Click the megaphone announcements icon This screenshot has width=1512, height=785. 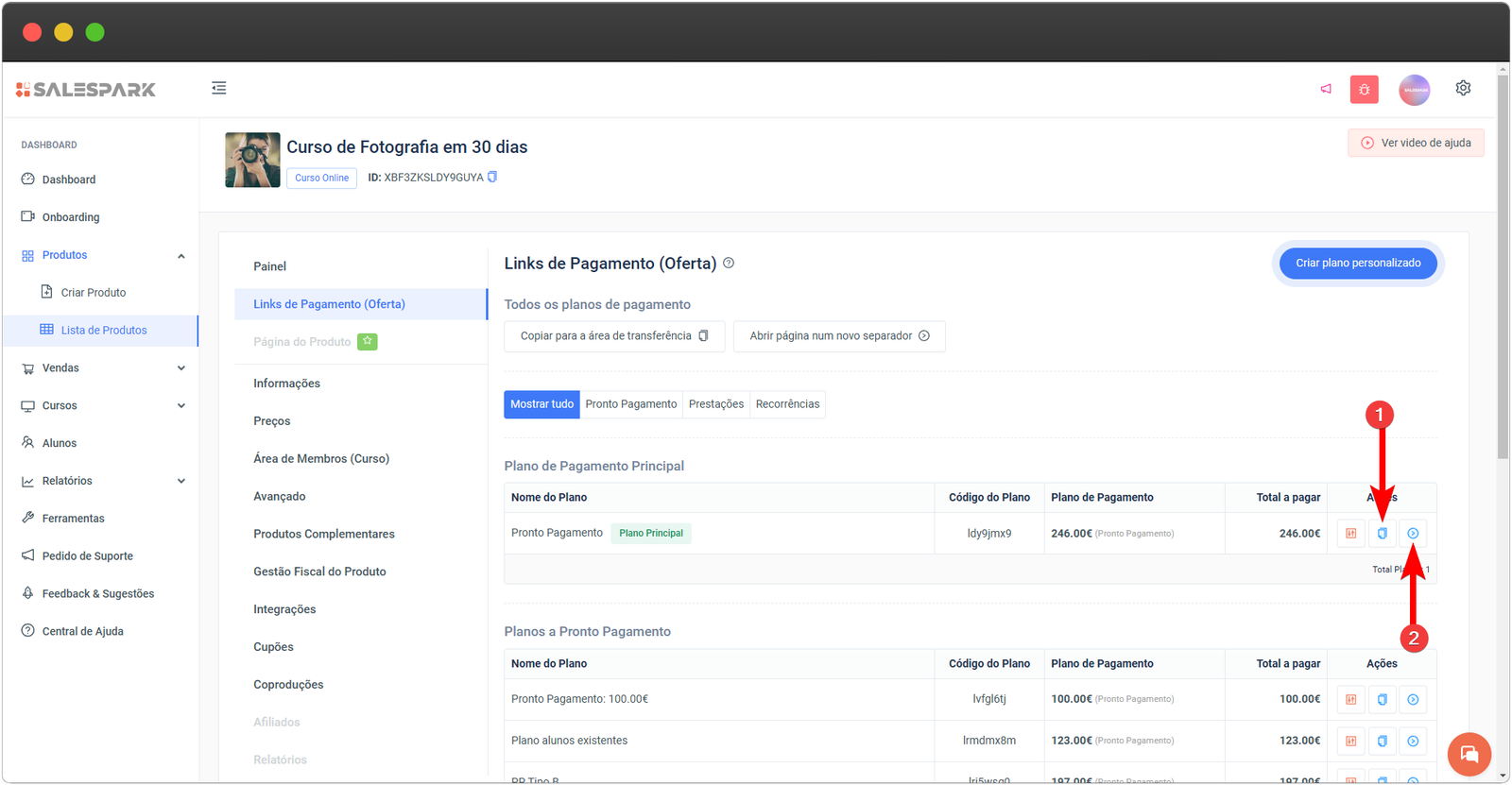pyautogui.click(x=1326, y=89)
